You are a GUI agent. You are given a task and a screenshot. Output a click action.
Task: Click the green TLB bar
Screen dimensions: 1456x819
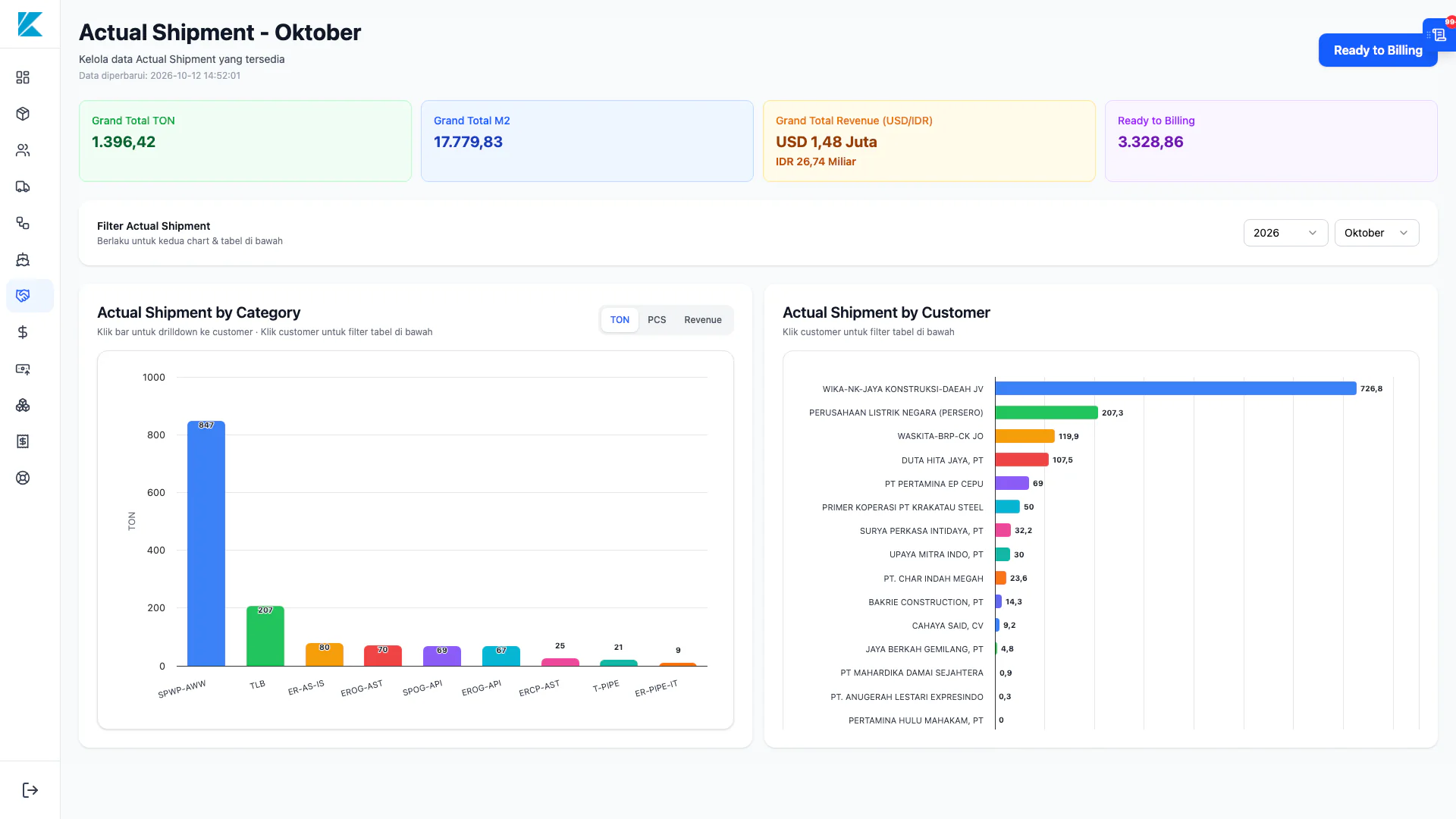tap(265, 635)
